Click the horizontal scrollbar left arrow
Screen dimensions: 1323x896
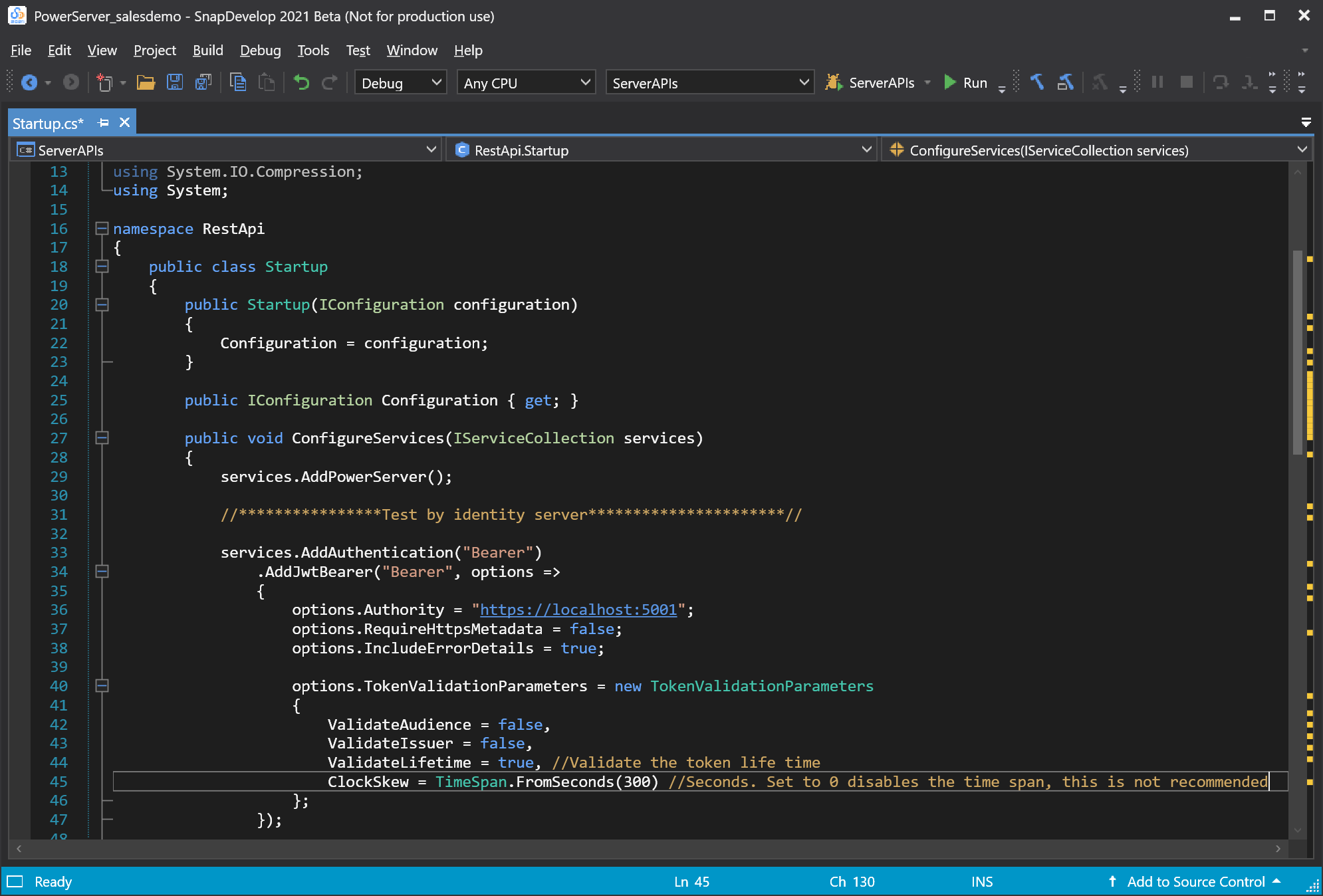pyautogui.click(x=19, y=848)
